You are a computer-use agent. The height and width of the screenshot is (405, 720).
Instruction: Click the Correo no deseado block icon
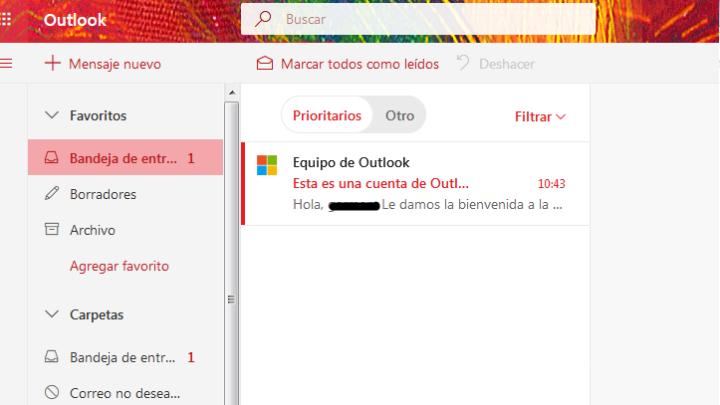click(x=52, y=393)
